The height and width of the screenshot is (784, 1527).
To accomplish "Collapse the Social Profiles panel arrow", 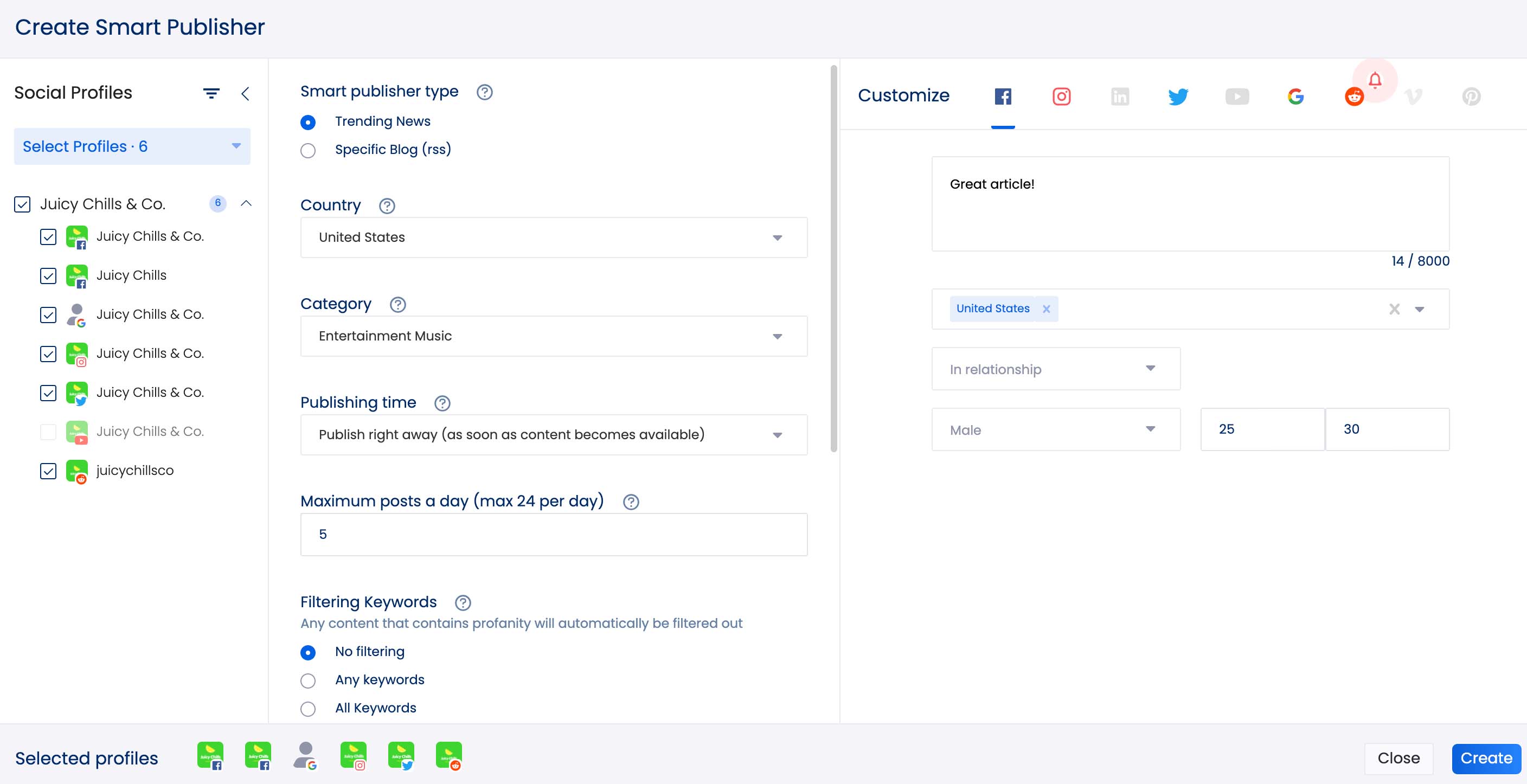I will click(246, 93).
